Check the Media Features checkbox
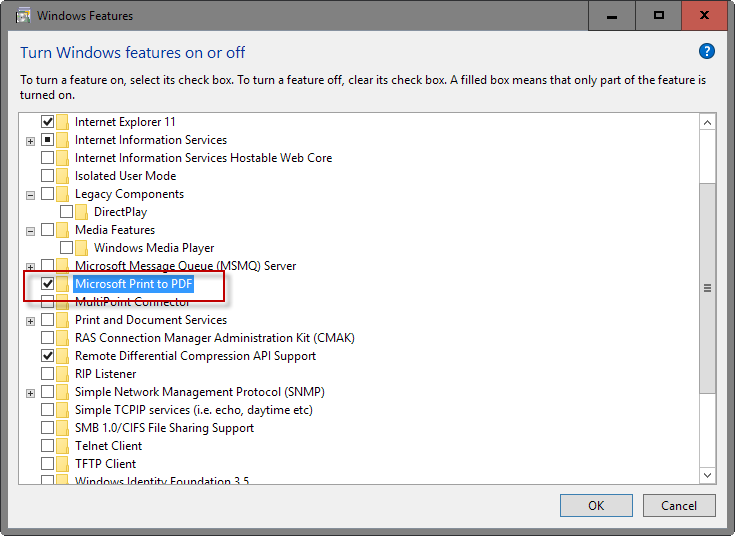Image resolution: width=735 pixels, height=536 pixels. 47,229
